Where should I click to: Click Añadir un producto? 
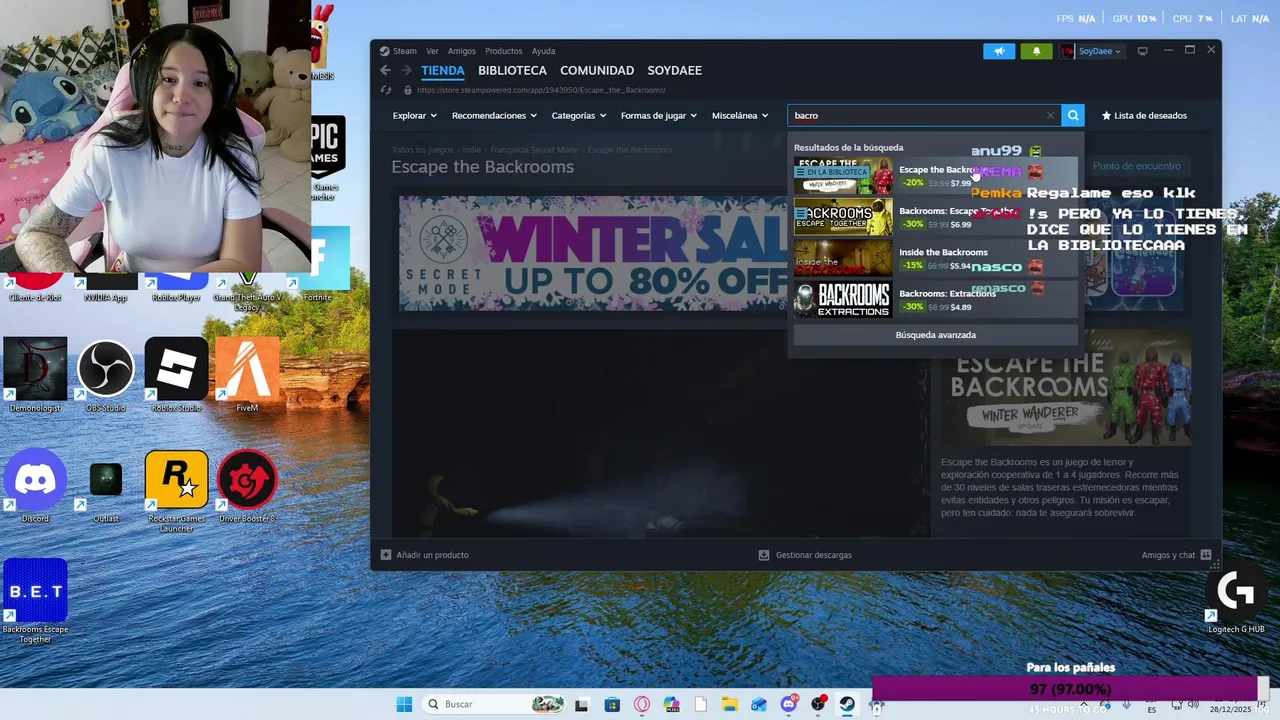[425, 555]
